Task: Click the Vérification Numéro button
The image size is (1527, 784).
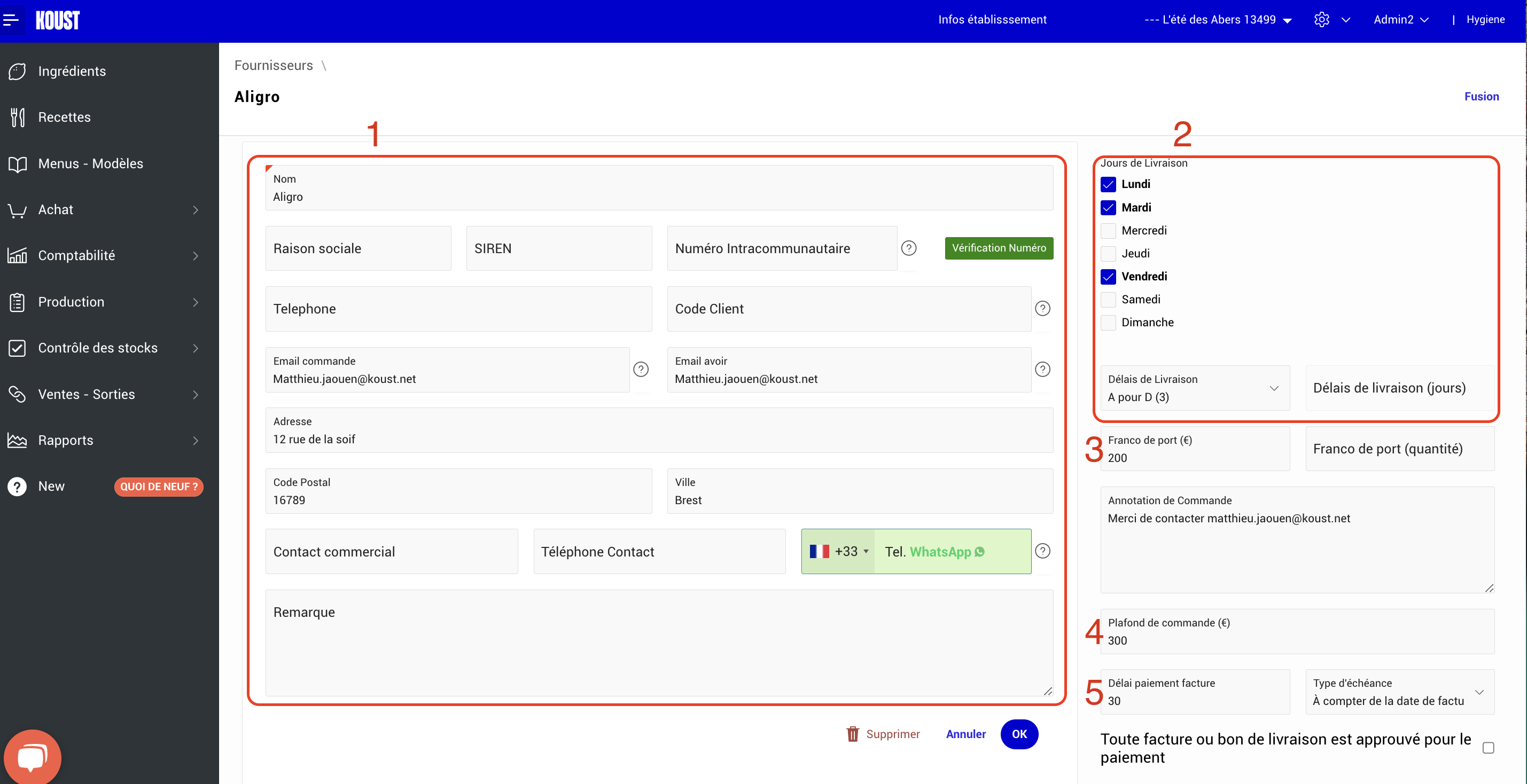Action: [x=999, y=248]
